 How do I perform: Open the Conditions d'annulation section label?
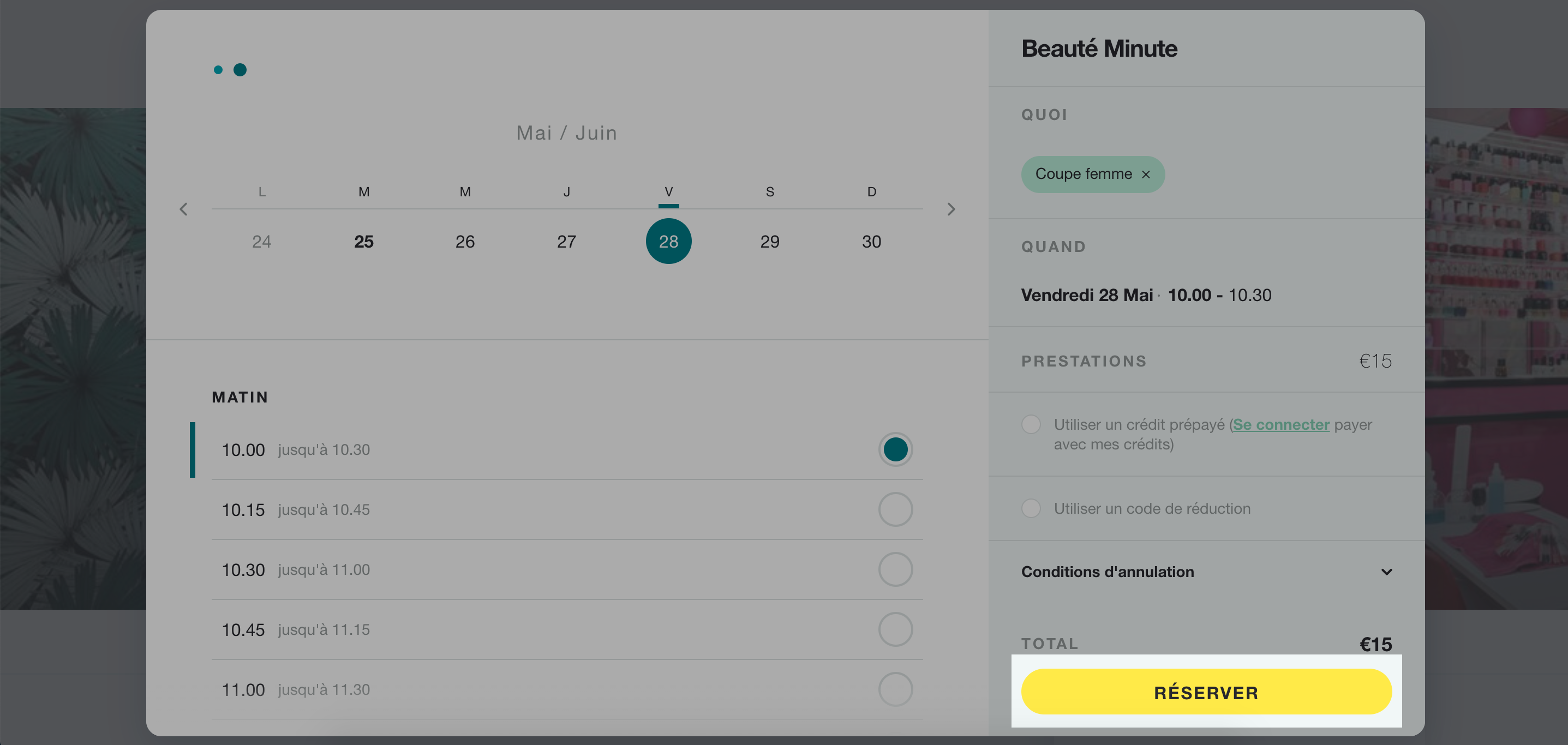click(x=1107, y=572)
